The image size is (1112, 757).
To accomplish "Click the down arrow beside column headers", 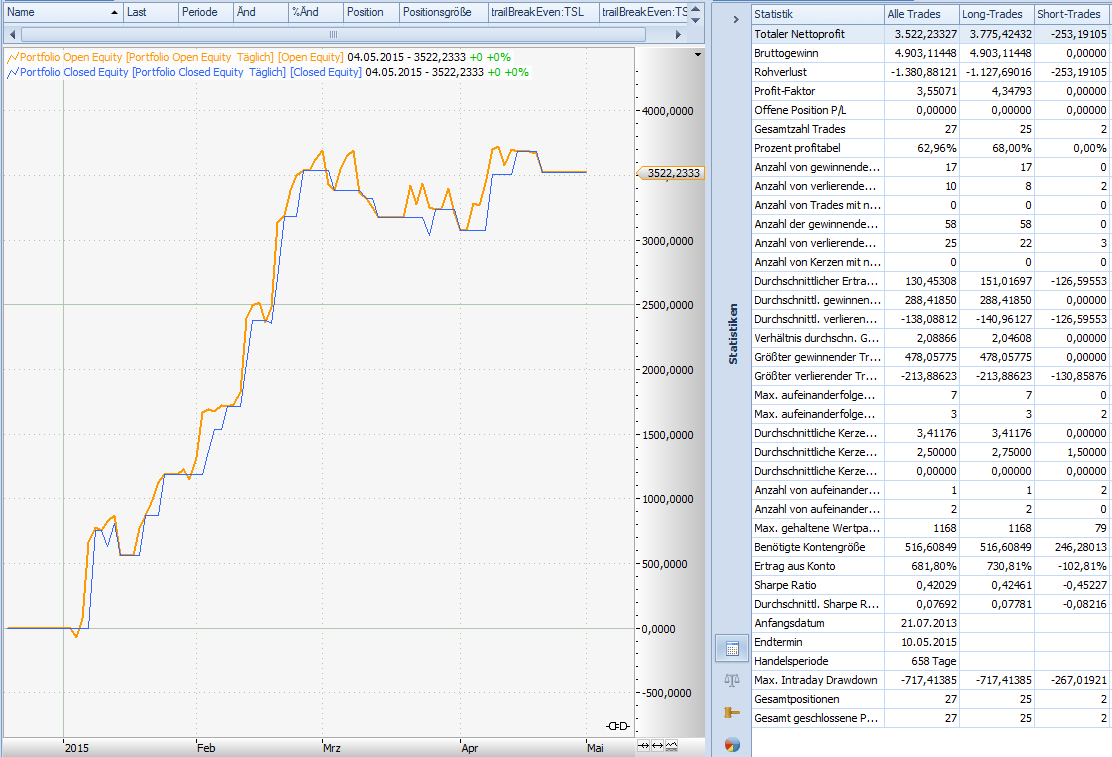I will (x=696, y=20).
